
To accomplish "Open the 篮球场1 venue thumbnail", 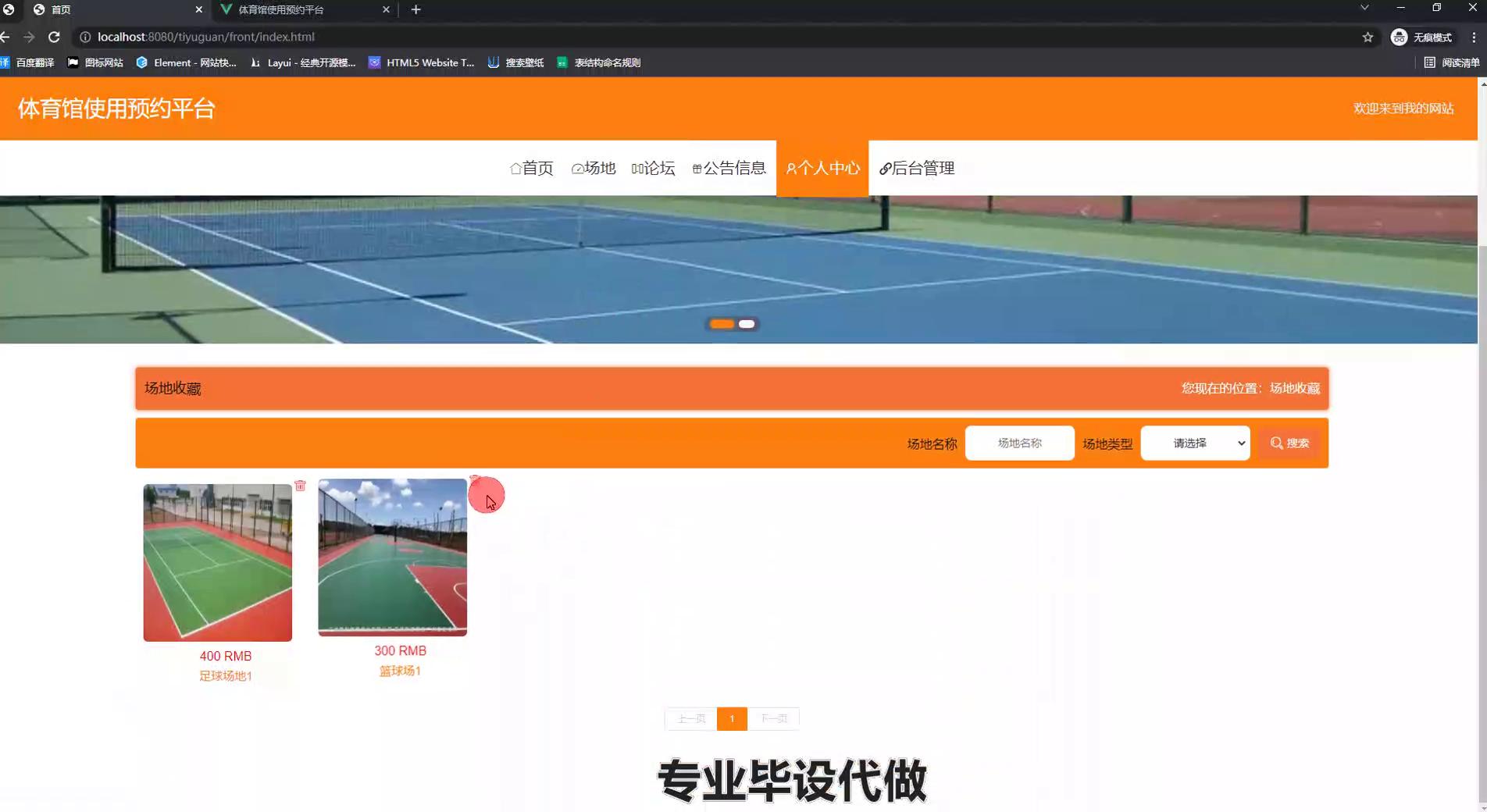I will 392,557.
